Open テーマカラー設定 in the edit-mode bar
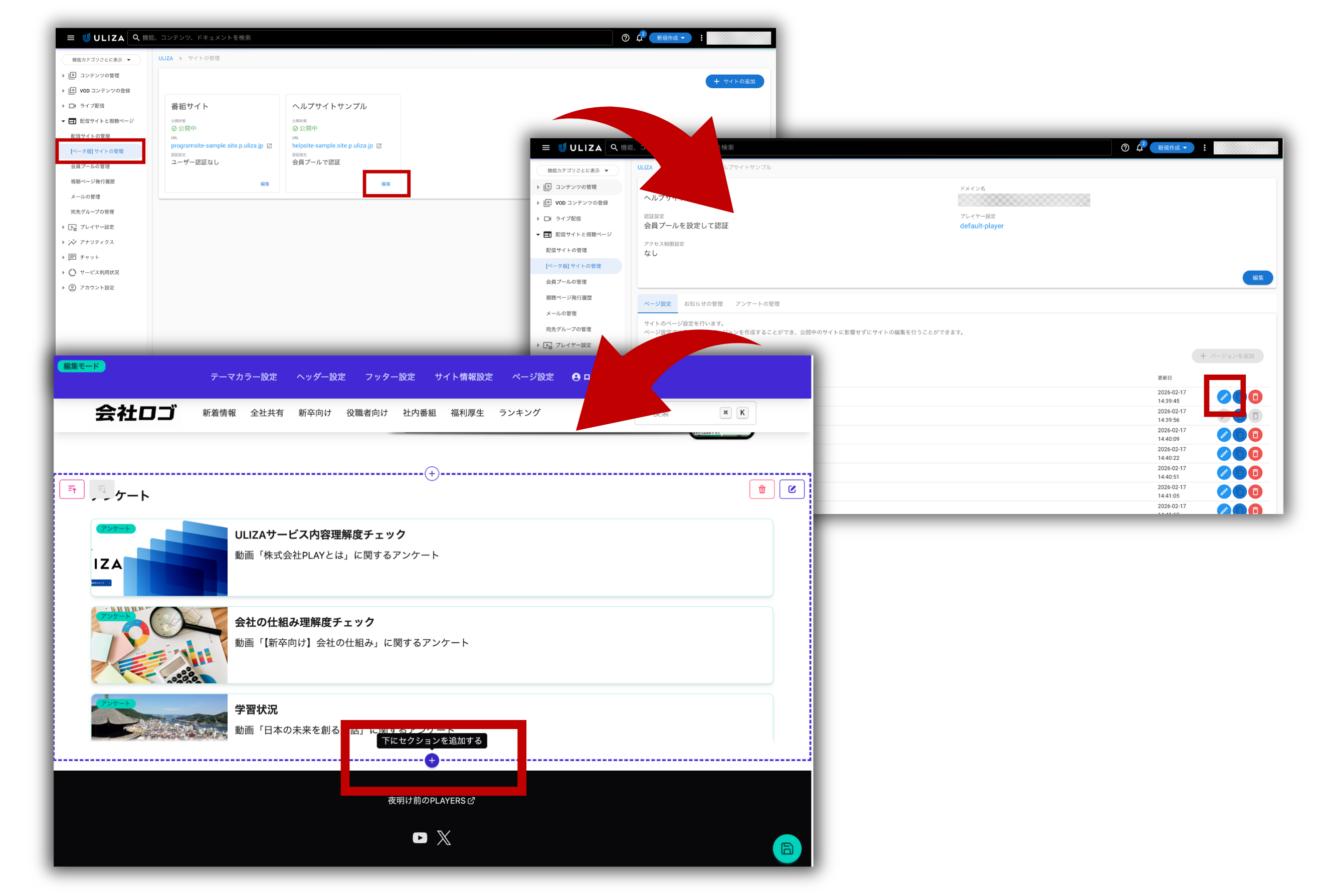Screen dimensions: 1342x896 [243, 377]
